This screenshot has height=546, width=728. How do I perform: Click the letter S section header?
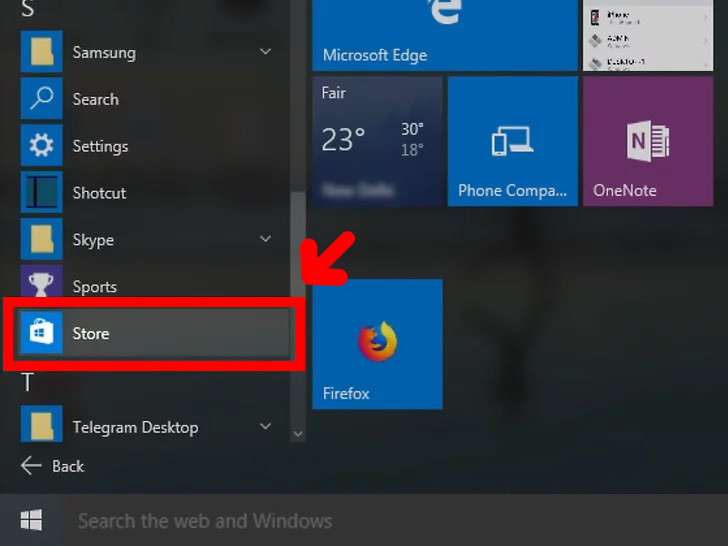[x=27, y=8]
